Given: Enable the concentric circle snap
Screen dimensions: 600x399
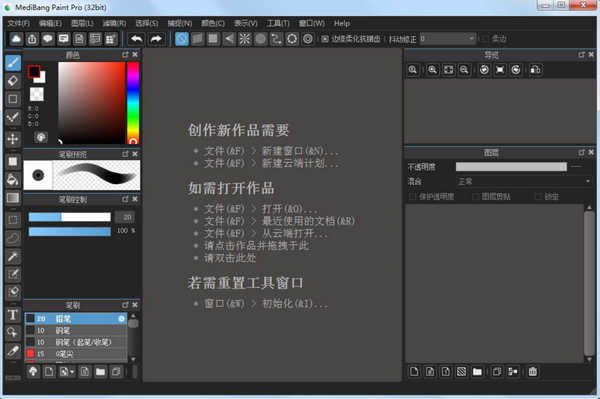Looking at the screenshot, I should tap(308, 39).
